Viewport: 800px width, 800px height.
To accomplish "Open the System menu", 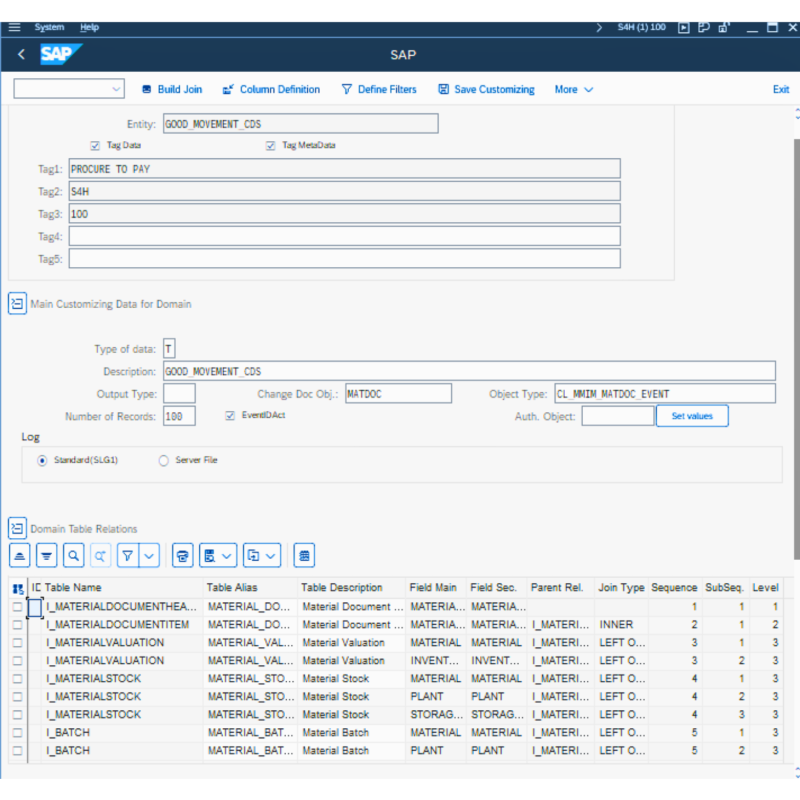I will pos(49,27).
